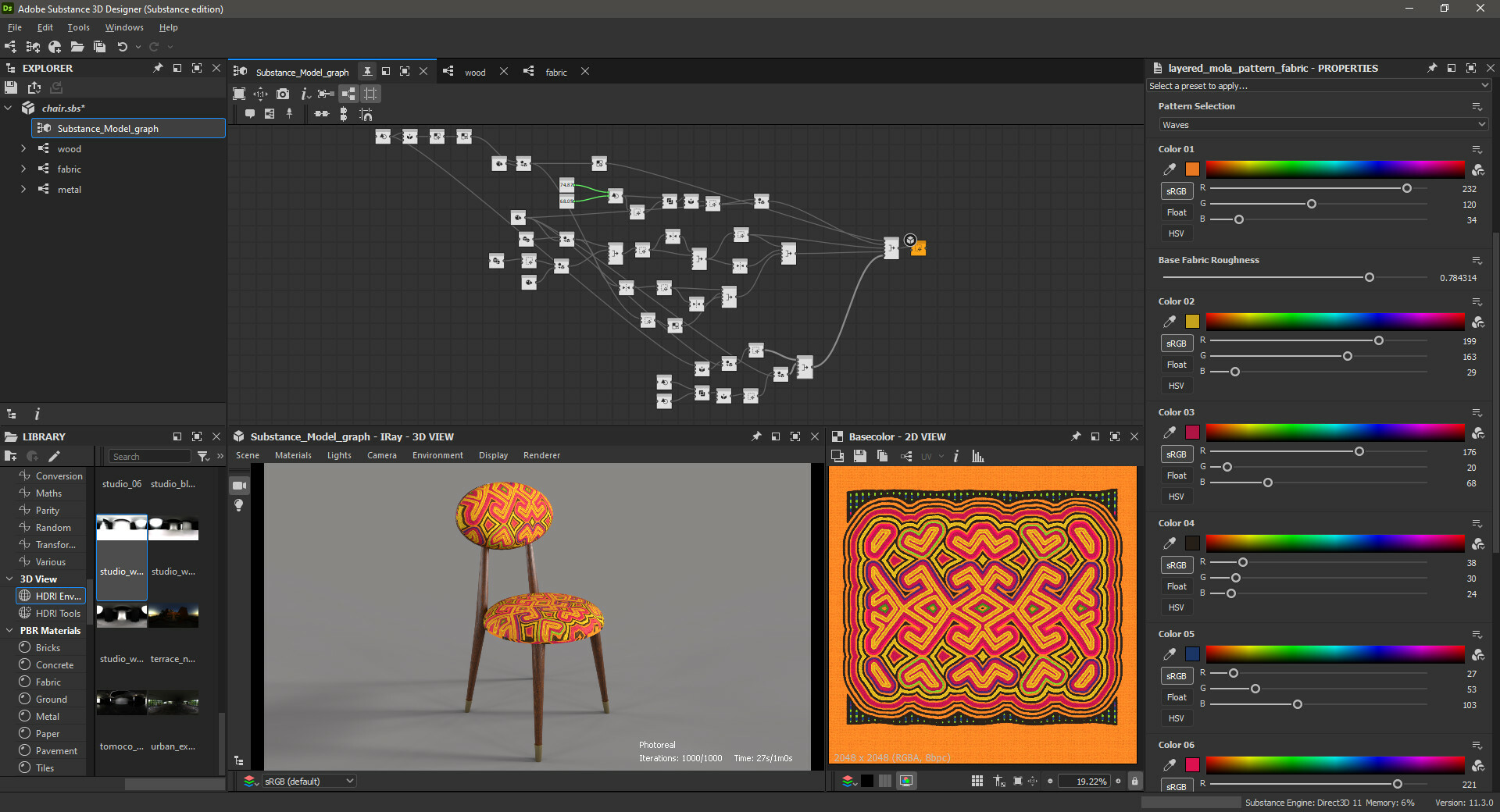This screenshot has height=812, width=1500.
Task: Select the Fit graph in view icon
Action: (x=239, y=94)
